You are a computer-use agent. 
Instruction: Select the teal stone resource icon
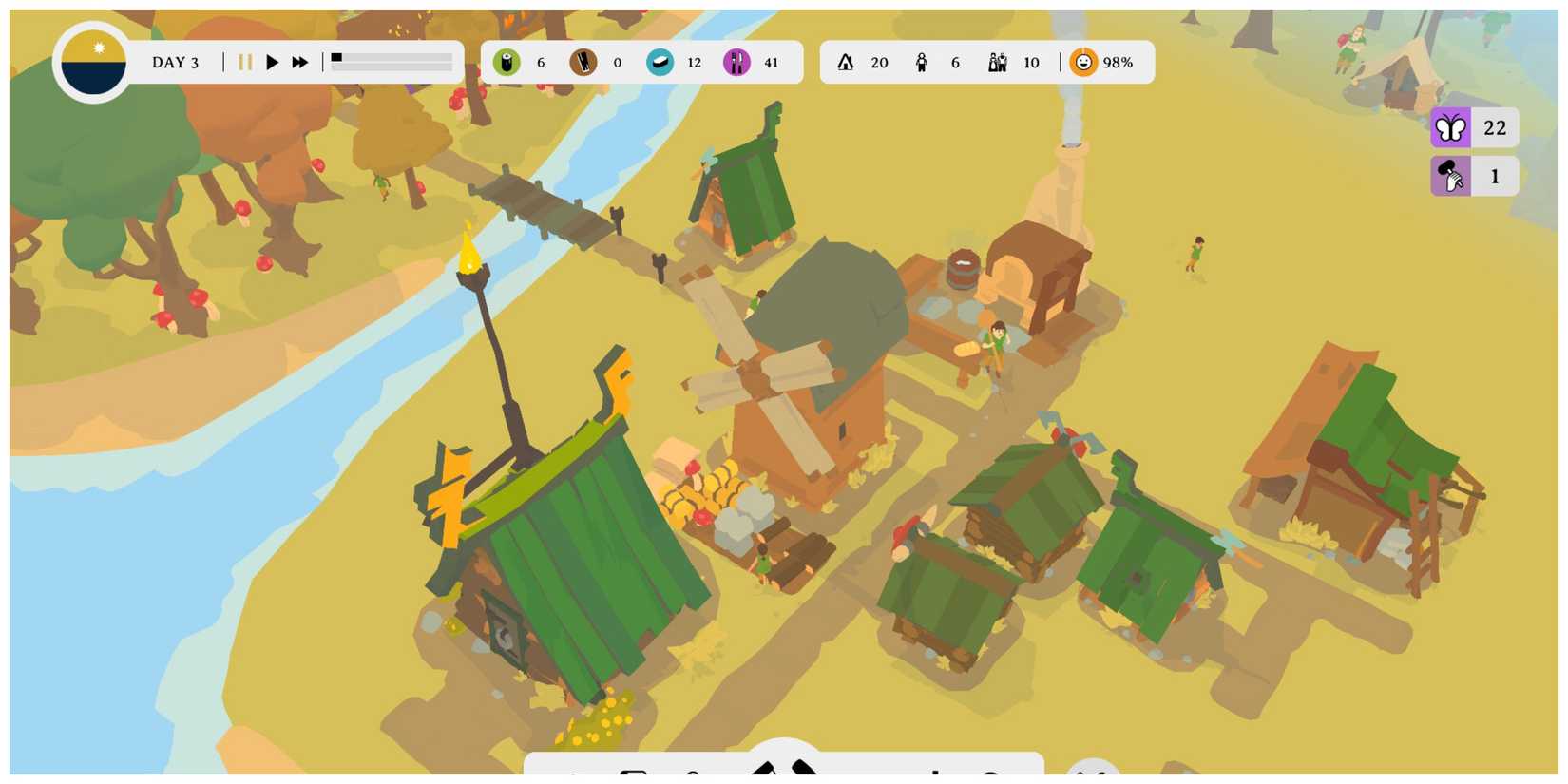(660, 63)
